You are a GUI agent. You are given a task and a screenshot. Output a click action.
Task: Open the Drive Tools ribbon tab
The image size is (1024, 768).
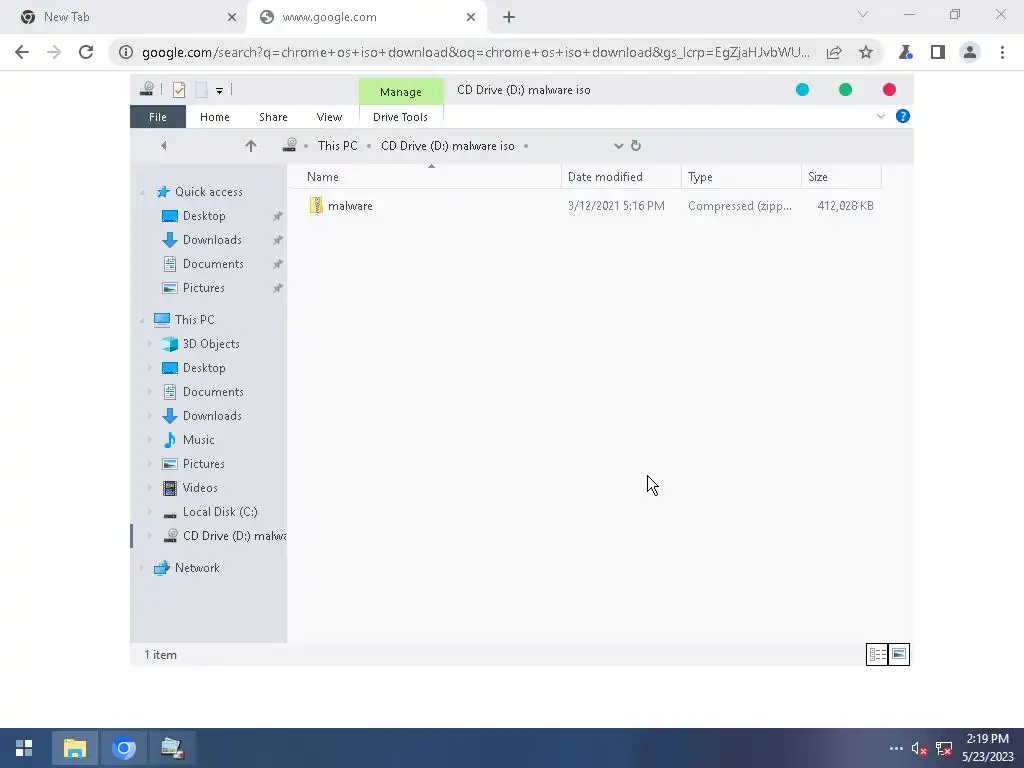(400, 117)
